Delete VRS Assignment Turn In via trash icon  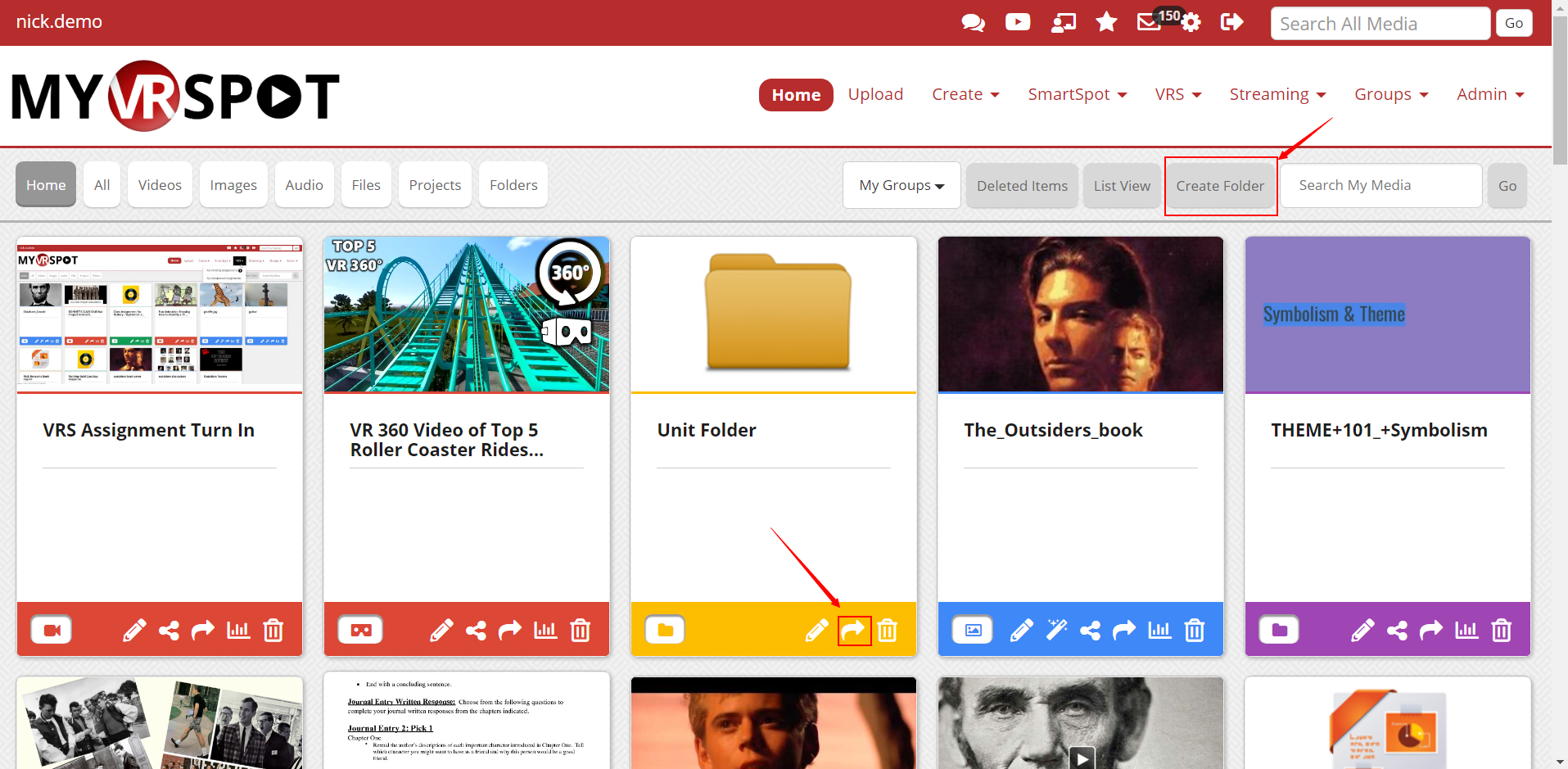(273, 631)
